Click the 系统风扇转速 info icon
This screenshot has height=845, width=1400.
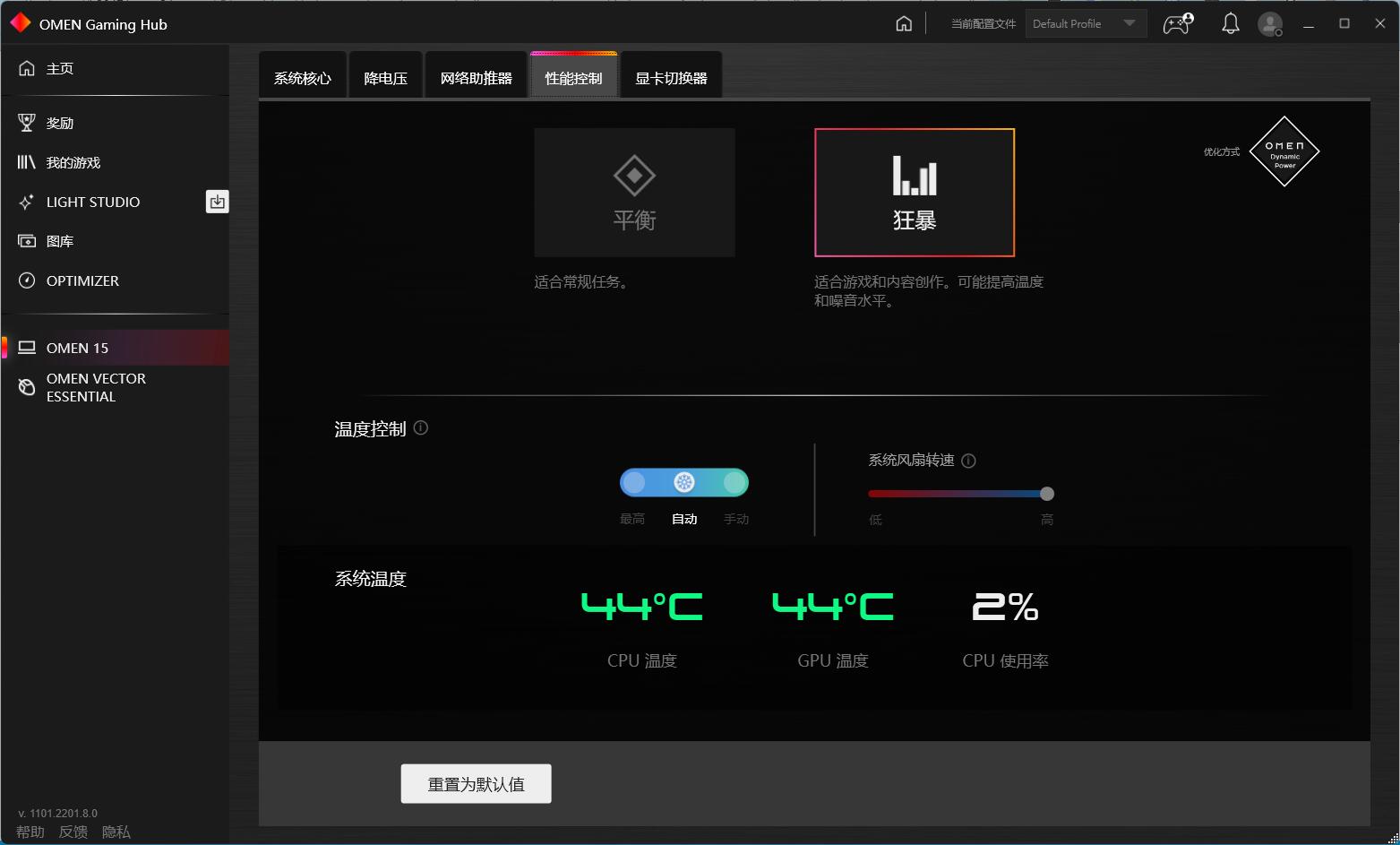pyautogui.click(x=968, y=461)
